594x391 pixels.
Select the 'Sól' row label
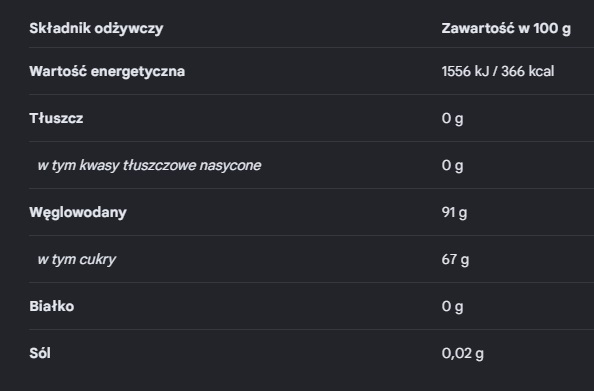pos(40,353)
